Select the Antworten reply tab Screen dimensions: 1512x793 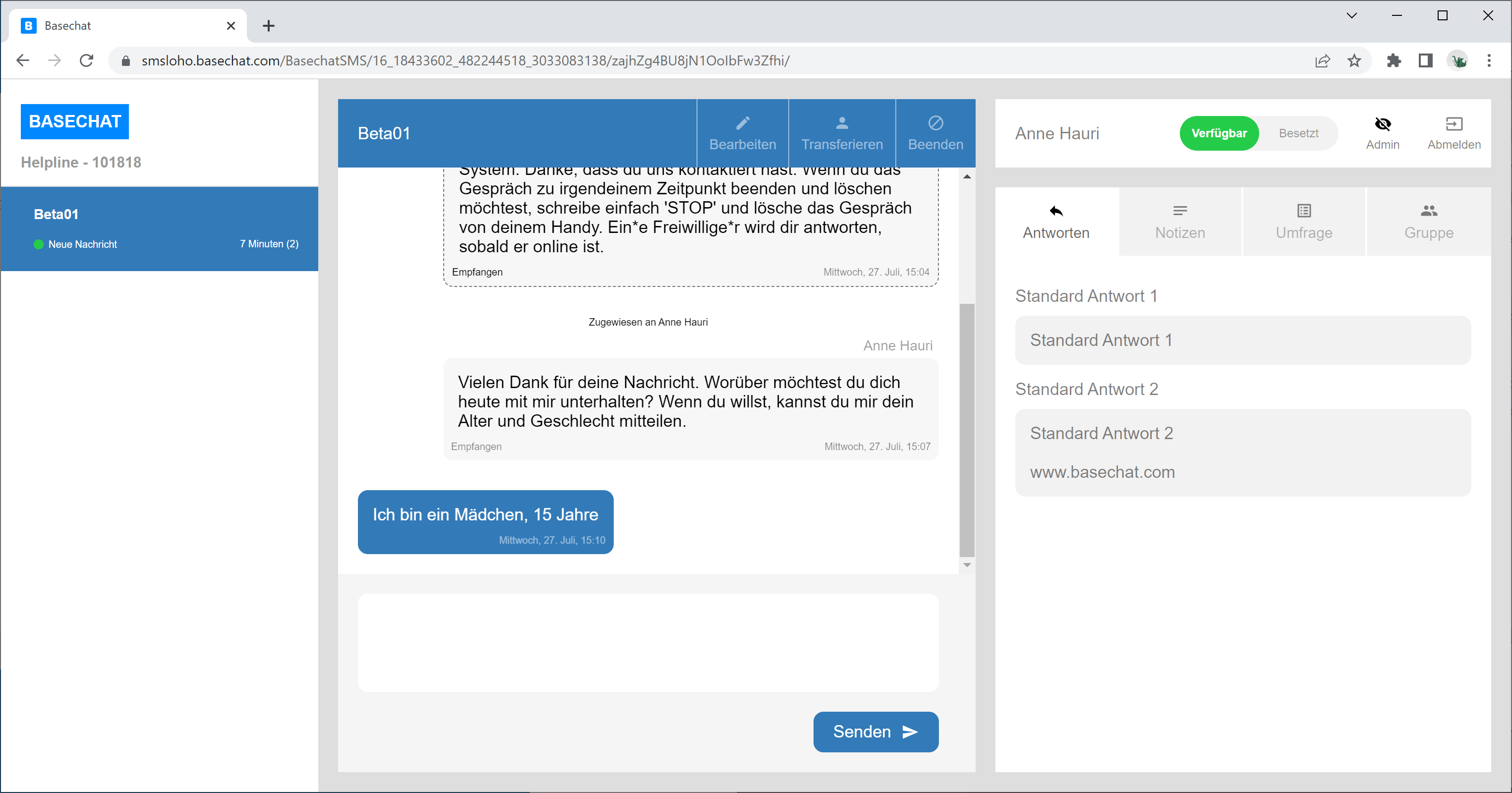[1056, 222]
